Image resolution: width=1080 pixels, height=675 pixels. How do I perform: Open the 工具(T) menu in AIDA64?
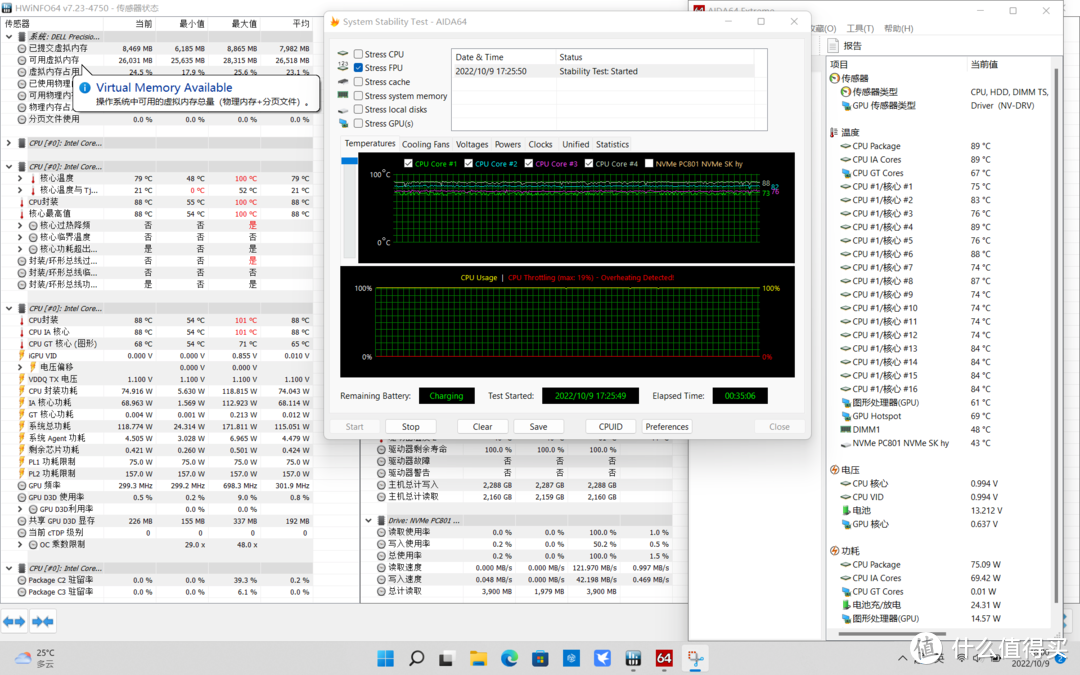coord(860,28)
